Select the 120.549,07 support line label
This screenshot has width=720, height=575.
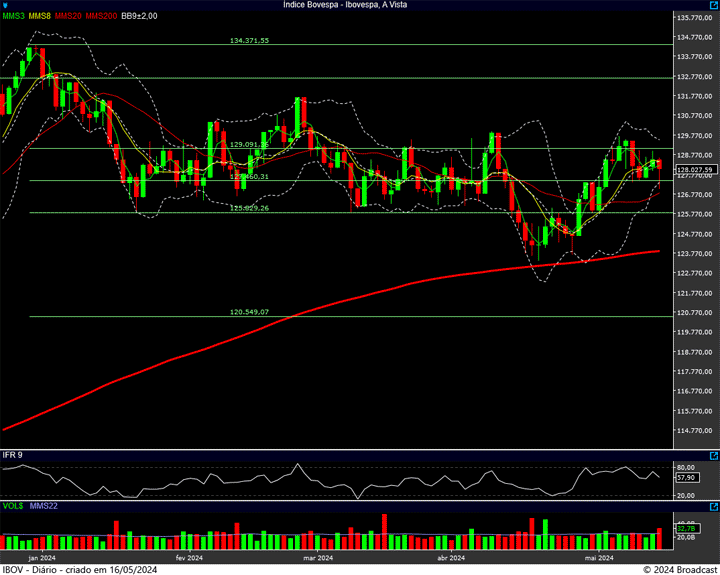249,312
